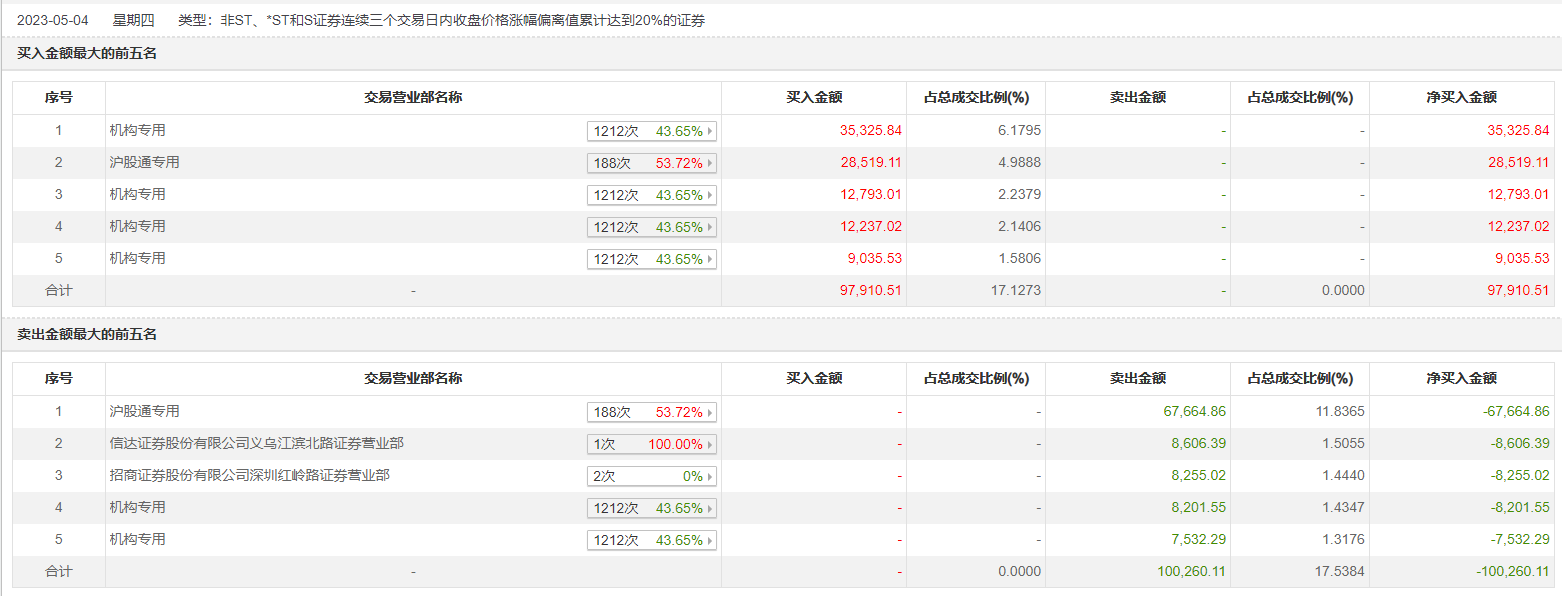Screen dimensions: 1562x596
Task: Click the small arrow beside 100.00% for 信达证券
Action: point(710,444)
